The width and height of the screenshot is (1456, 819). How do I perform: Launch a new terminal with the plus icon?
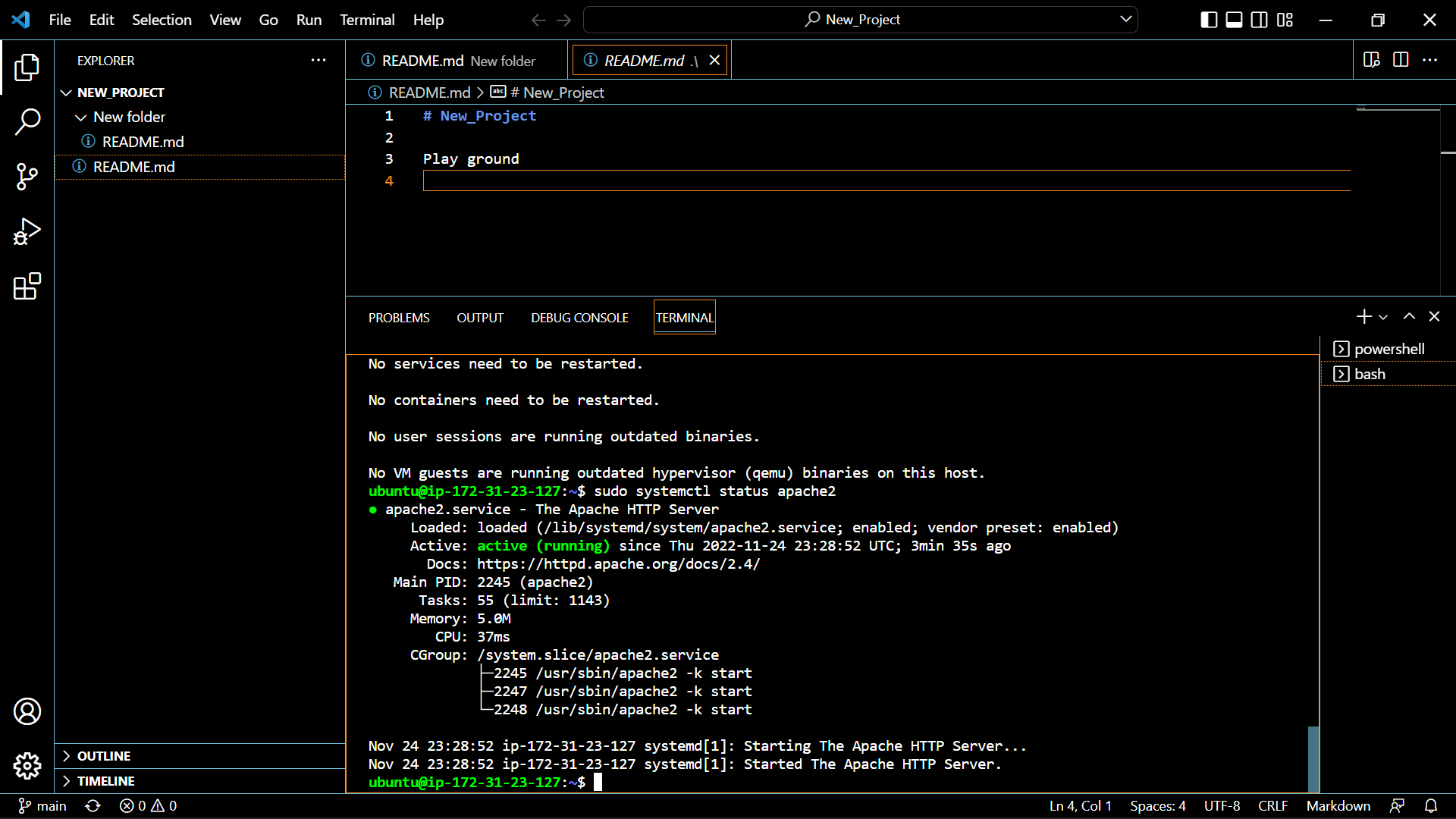[x=1363, y=316]
